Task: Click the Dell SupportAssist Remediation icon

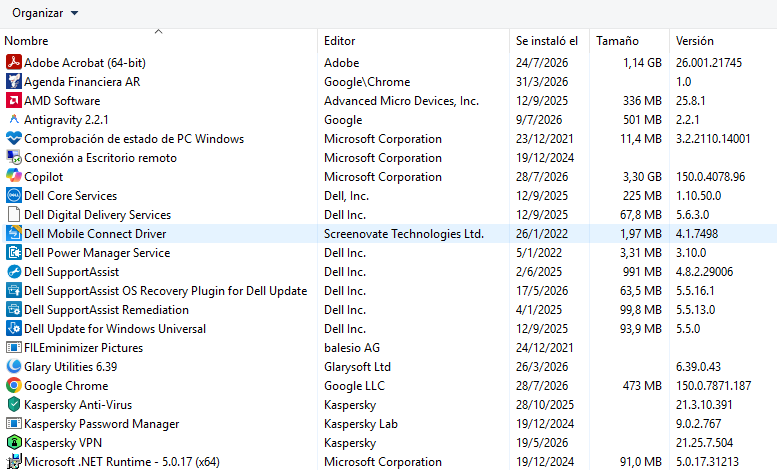Action: tap(14, 309)
